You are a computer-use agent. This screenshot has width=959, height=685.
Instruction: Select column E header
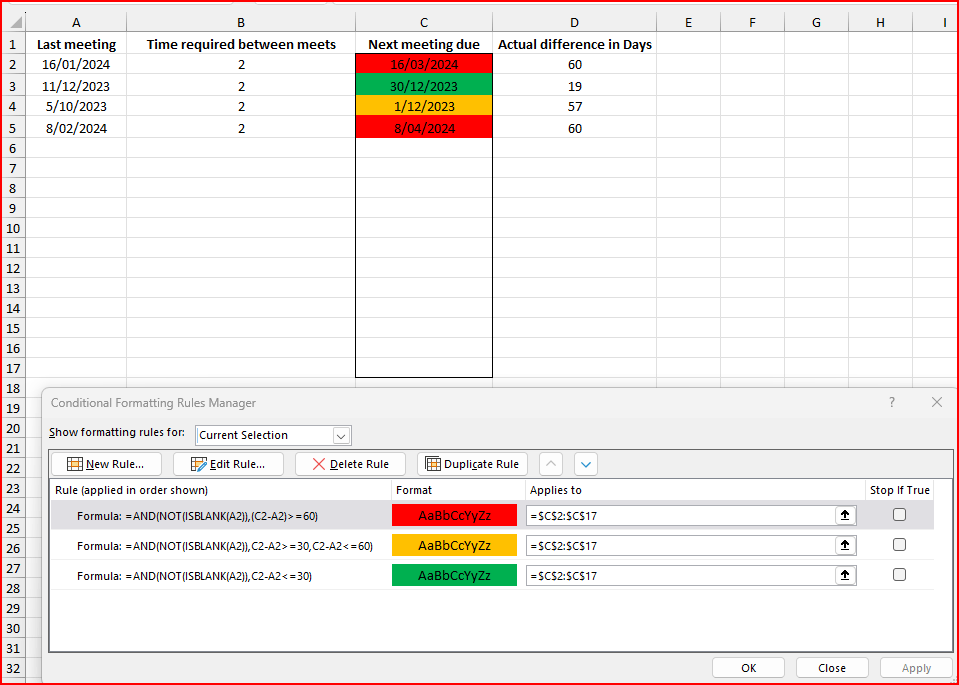click(689, 23)
